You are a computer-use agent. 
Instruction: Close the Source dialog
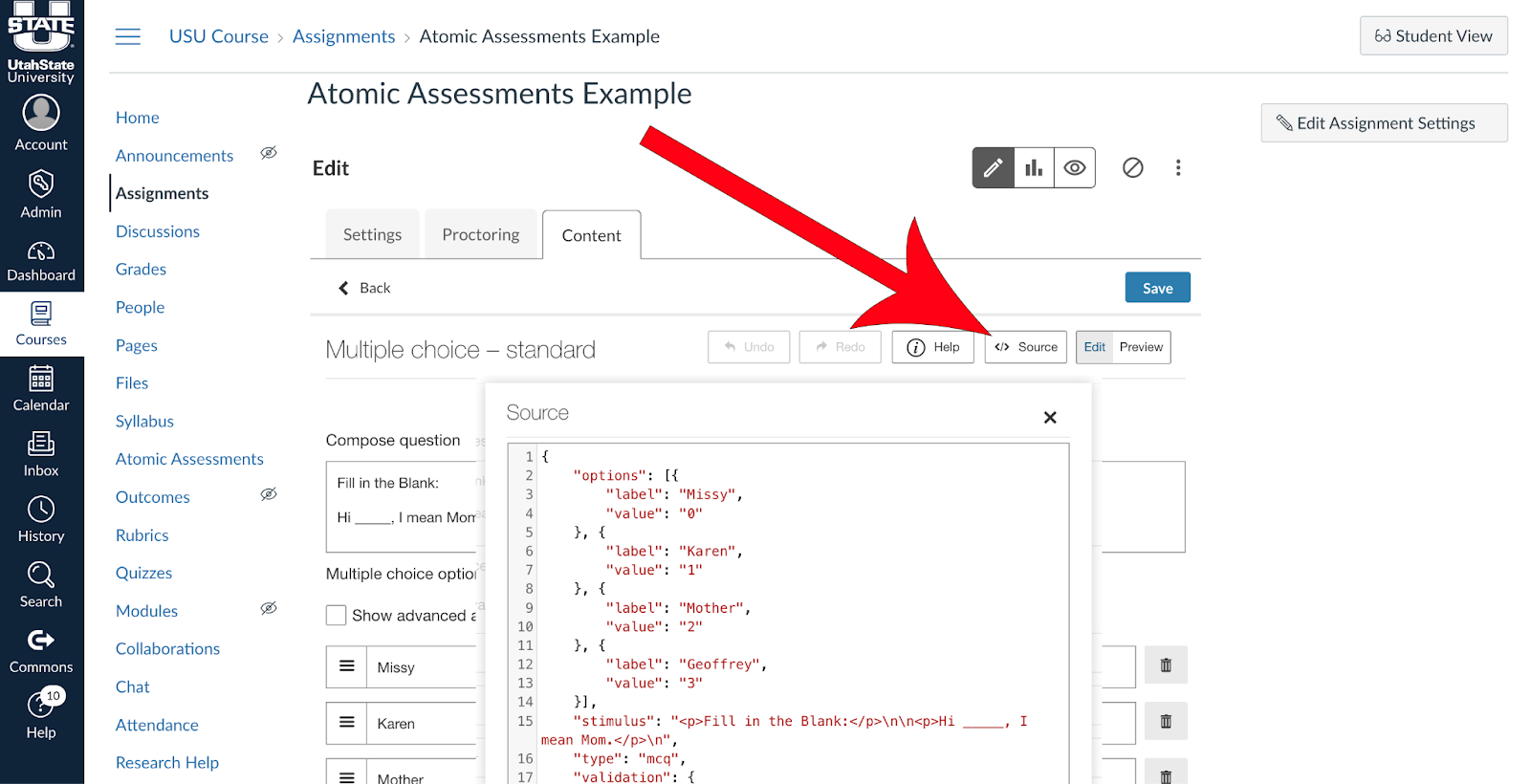coord(1050,418)
